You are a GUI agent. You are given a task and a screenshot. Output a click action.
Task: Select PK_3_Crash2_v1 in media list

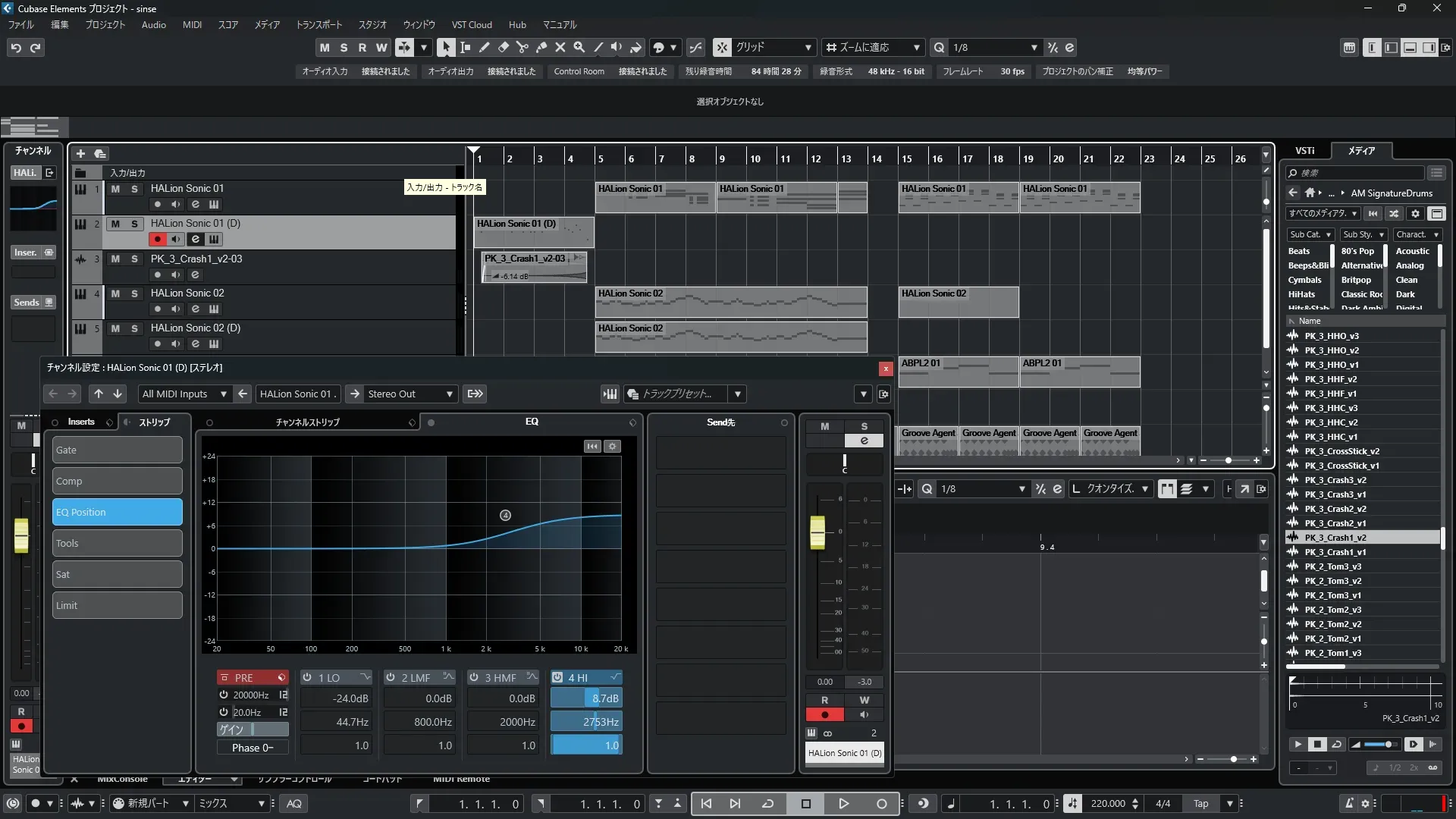point(1335,523)
